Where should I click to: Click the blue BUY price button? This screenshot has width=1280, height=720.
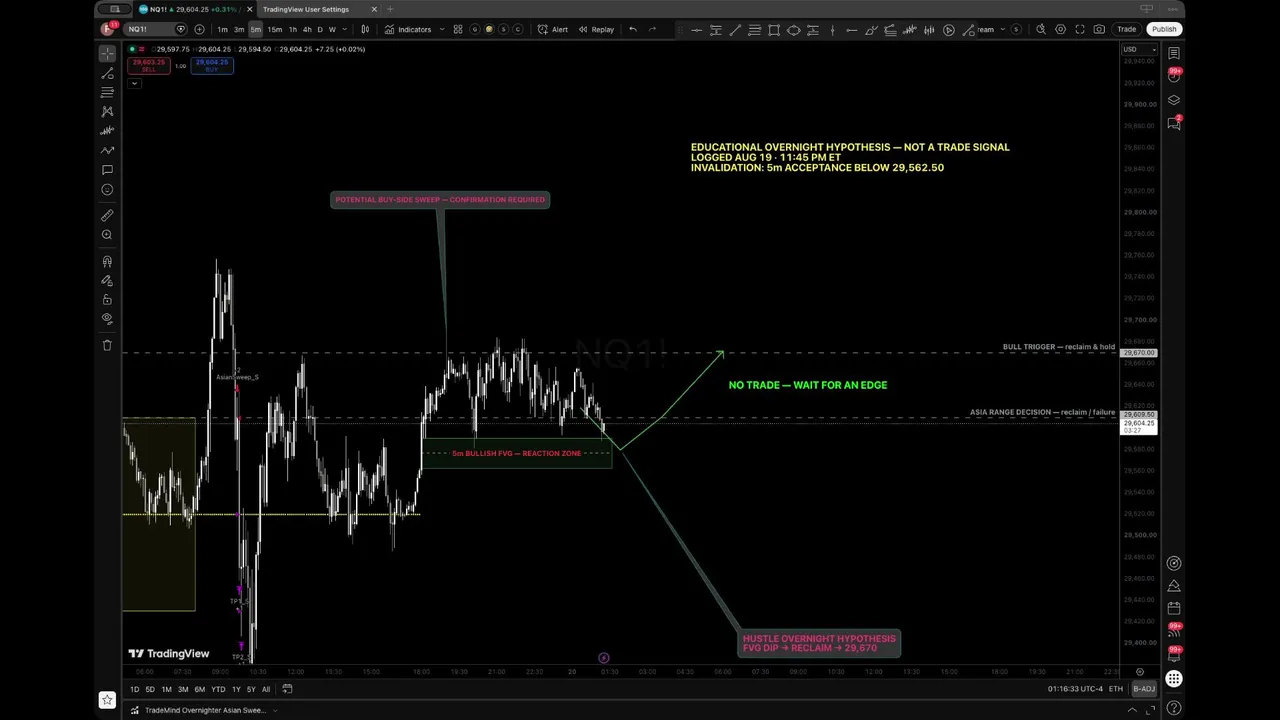[211, 66]
